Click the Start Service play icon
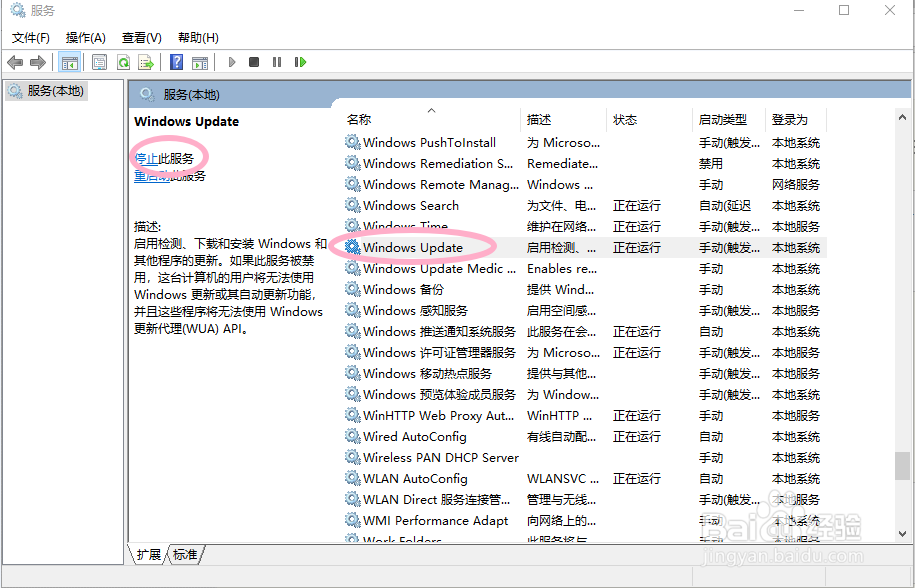 [232, 62]
